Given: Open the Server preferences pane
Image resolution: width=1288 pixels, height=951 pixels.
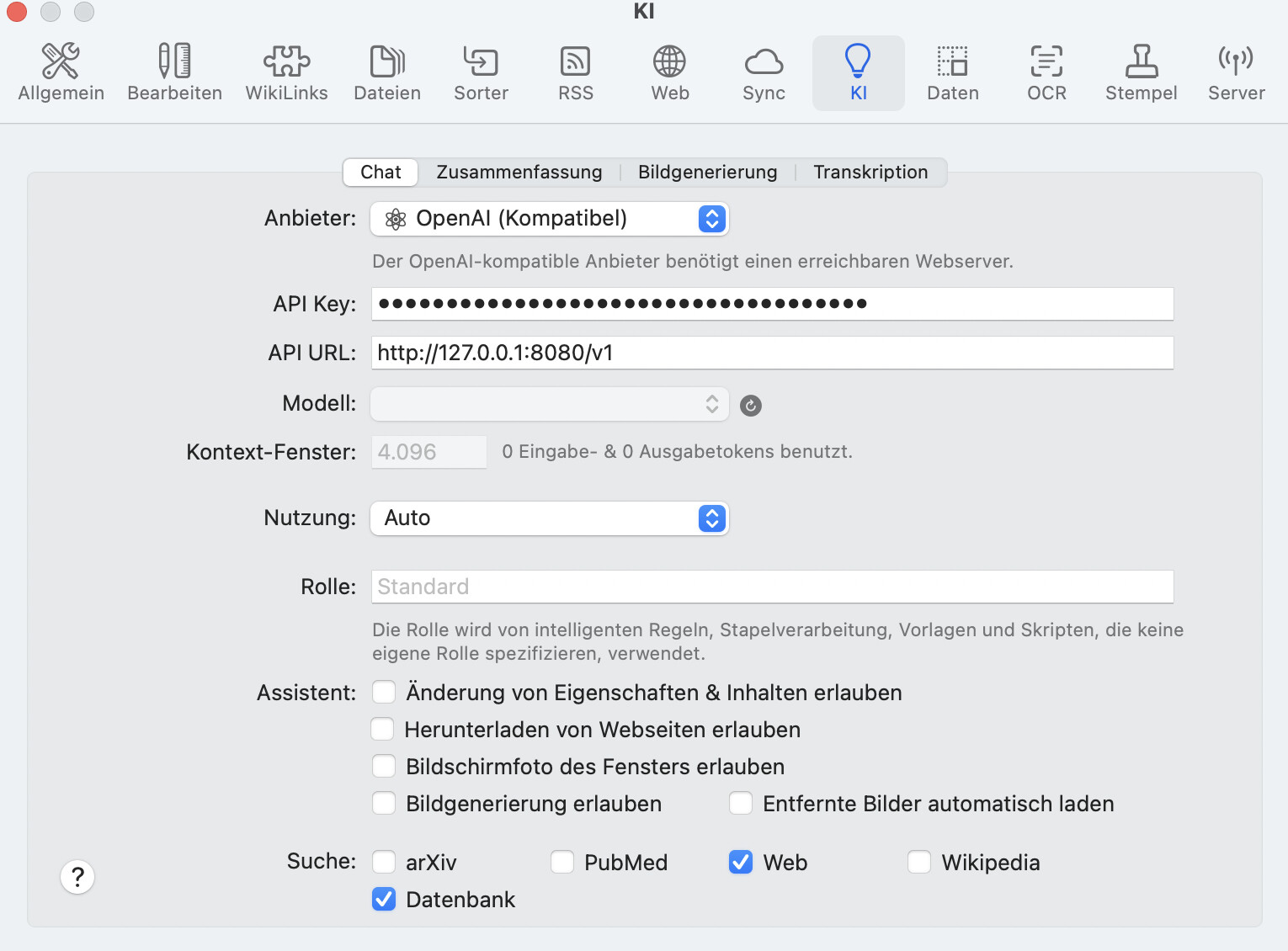Looking at the screenshot, I should click(1236, 73).
